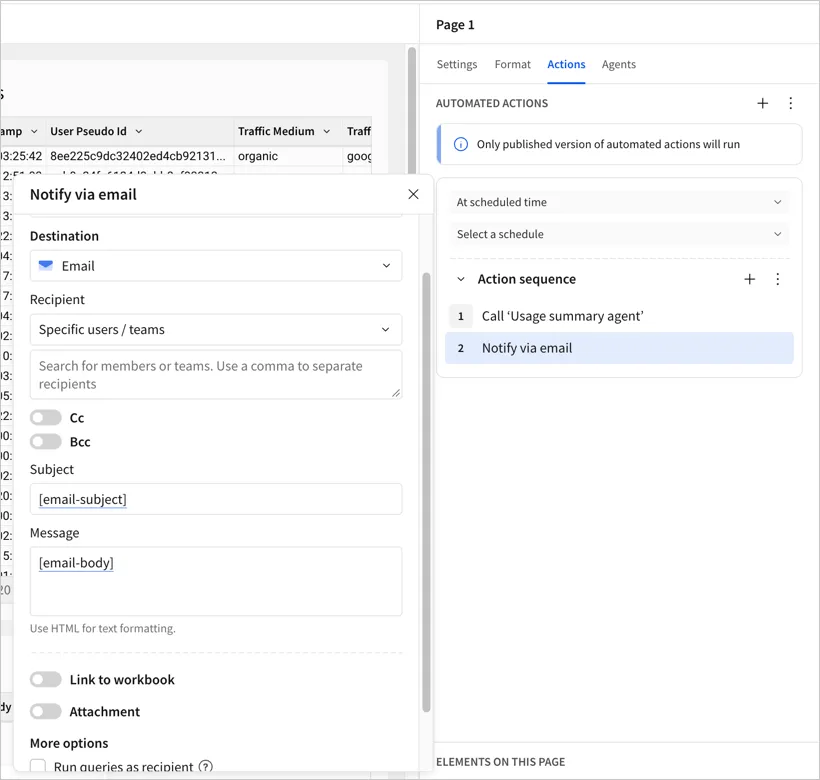This screenshot has height=780, width=820.
Task: Turn on Link to workbook
Action: [x=45, y=680]
